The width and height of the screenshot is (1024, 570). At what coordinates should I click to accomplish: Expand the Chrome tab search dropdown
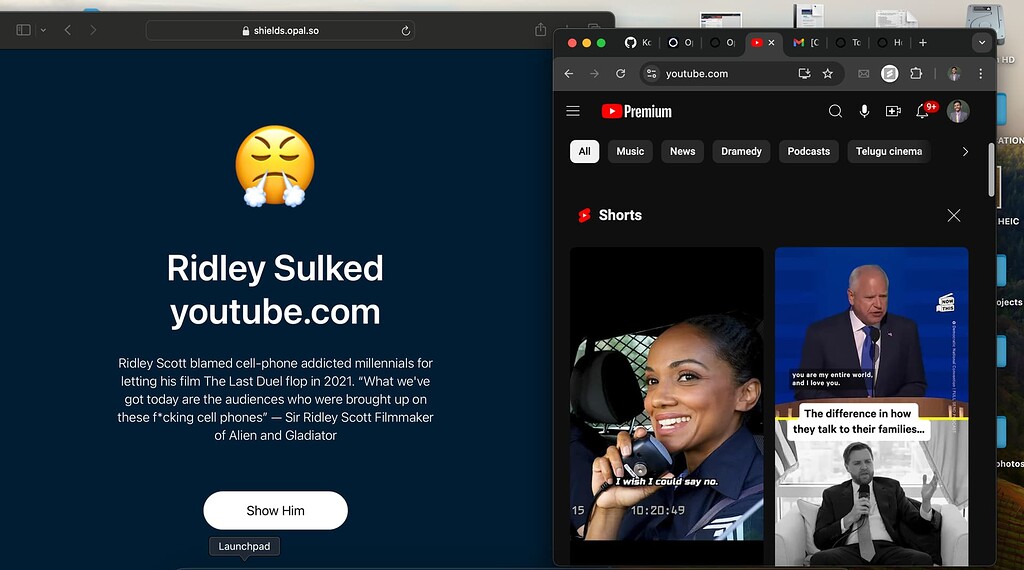point(982,43)
